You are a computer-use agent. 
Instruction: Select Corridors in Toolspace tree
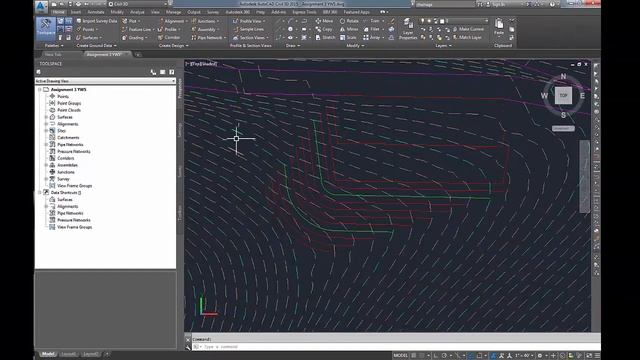[x=66, y=158]
